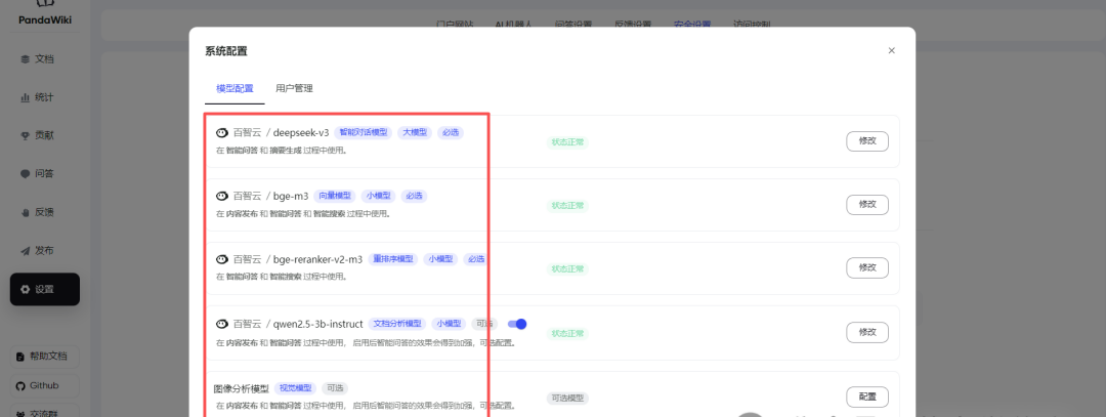This screenshot has height=417, width=1106.
Task: Close the 系统配置 dialog
Action: click(891, 51)
